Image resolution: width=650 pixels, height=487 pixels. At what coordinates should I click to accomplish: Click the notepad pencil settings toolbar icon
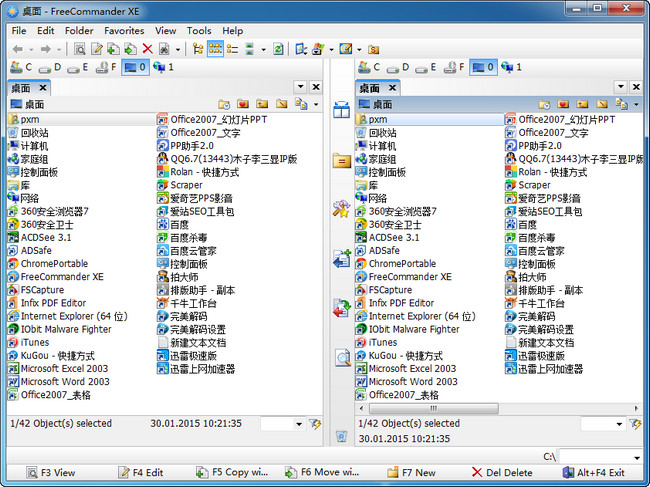tap(346, 49)
